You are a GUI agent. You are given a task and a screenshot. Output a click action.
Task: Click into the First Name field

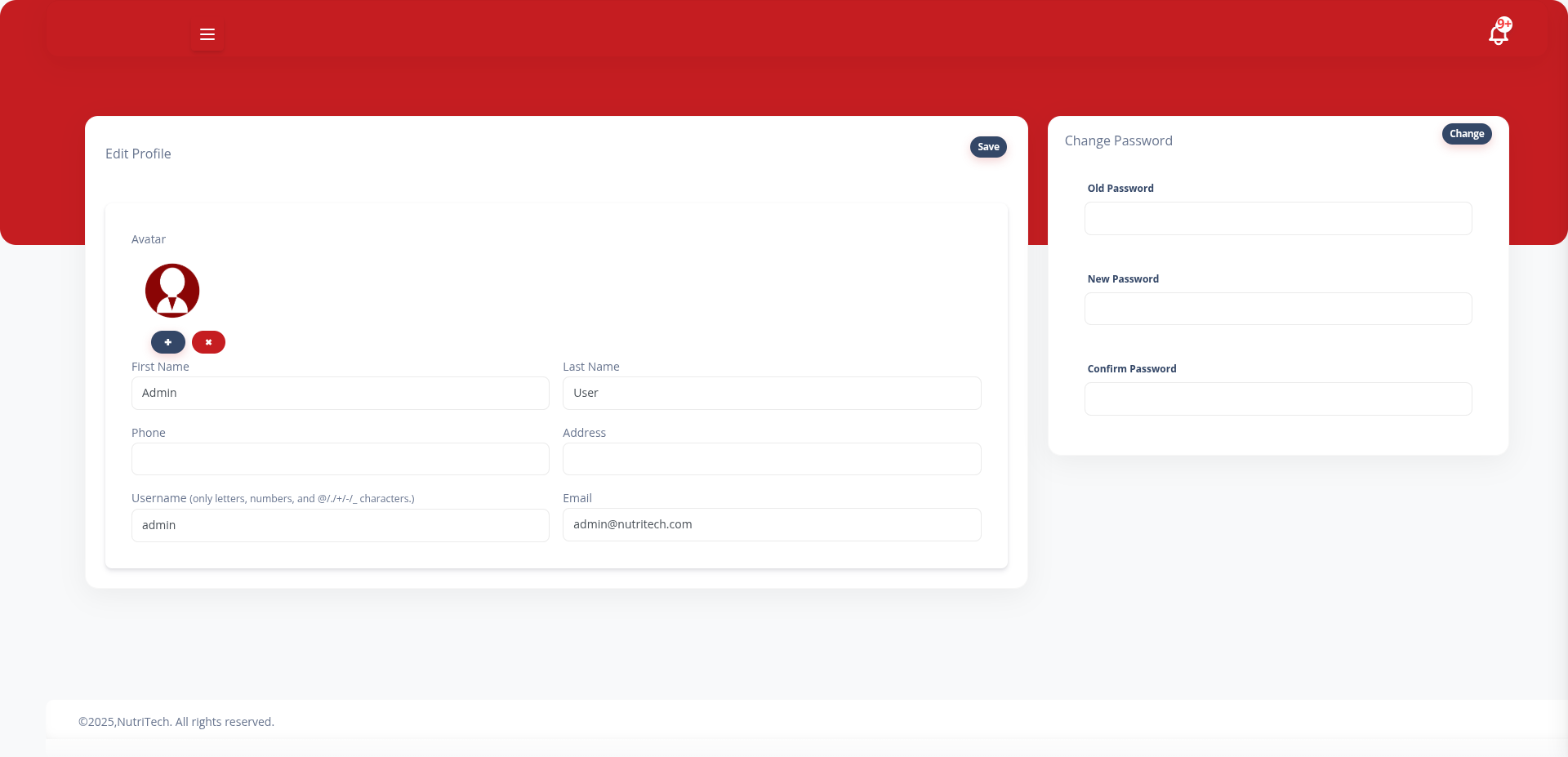point(340,393)
